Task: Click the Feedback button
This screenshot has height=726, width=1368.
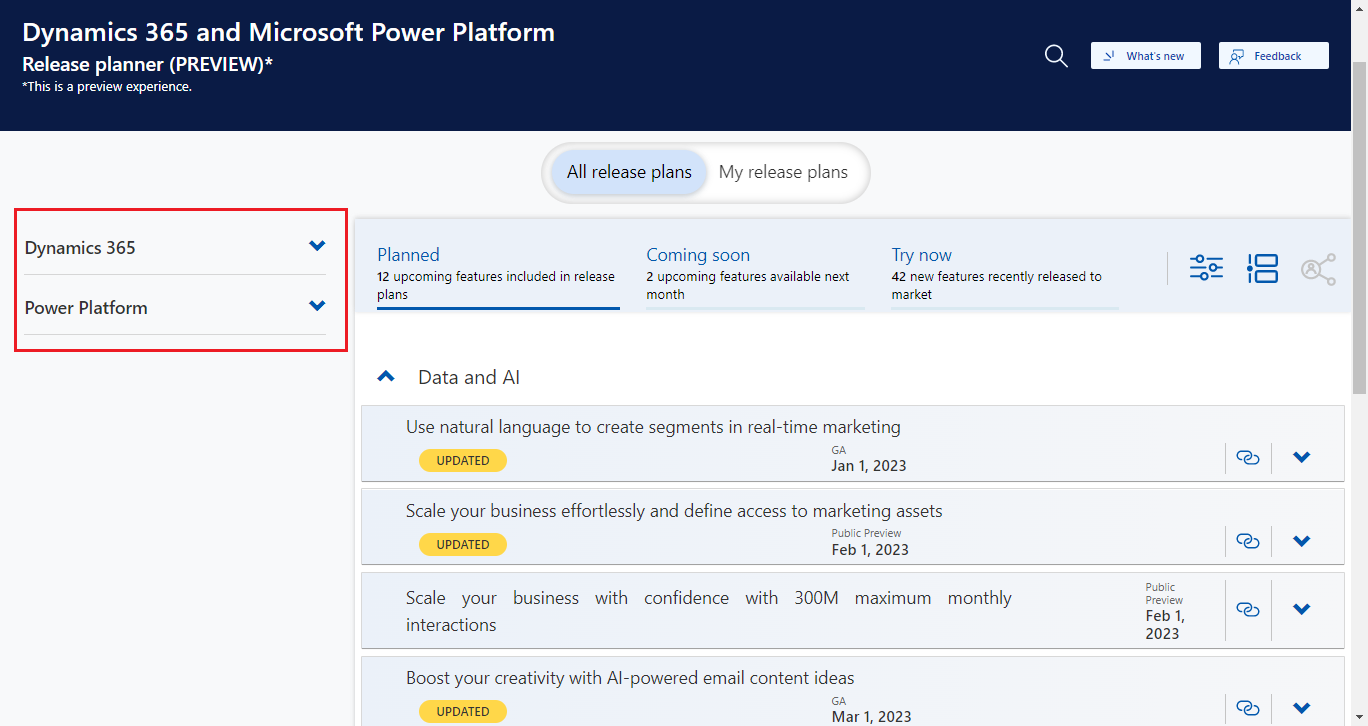Action: click(1273, 55)
